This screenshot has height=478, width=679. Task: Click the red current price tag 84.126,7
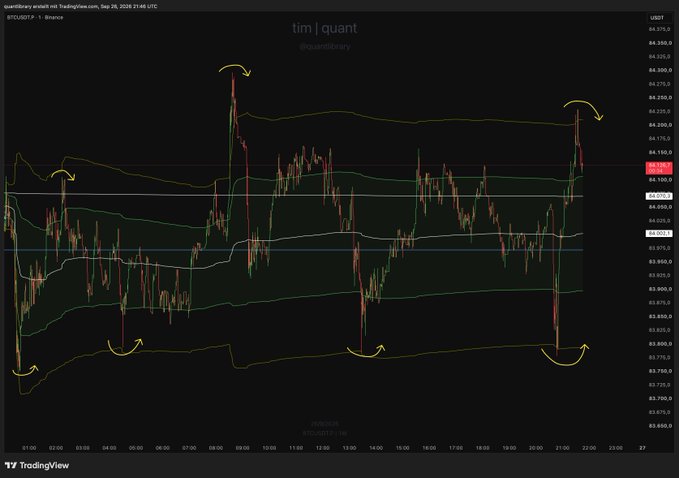(659, 168)
